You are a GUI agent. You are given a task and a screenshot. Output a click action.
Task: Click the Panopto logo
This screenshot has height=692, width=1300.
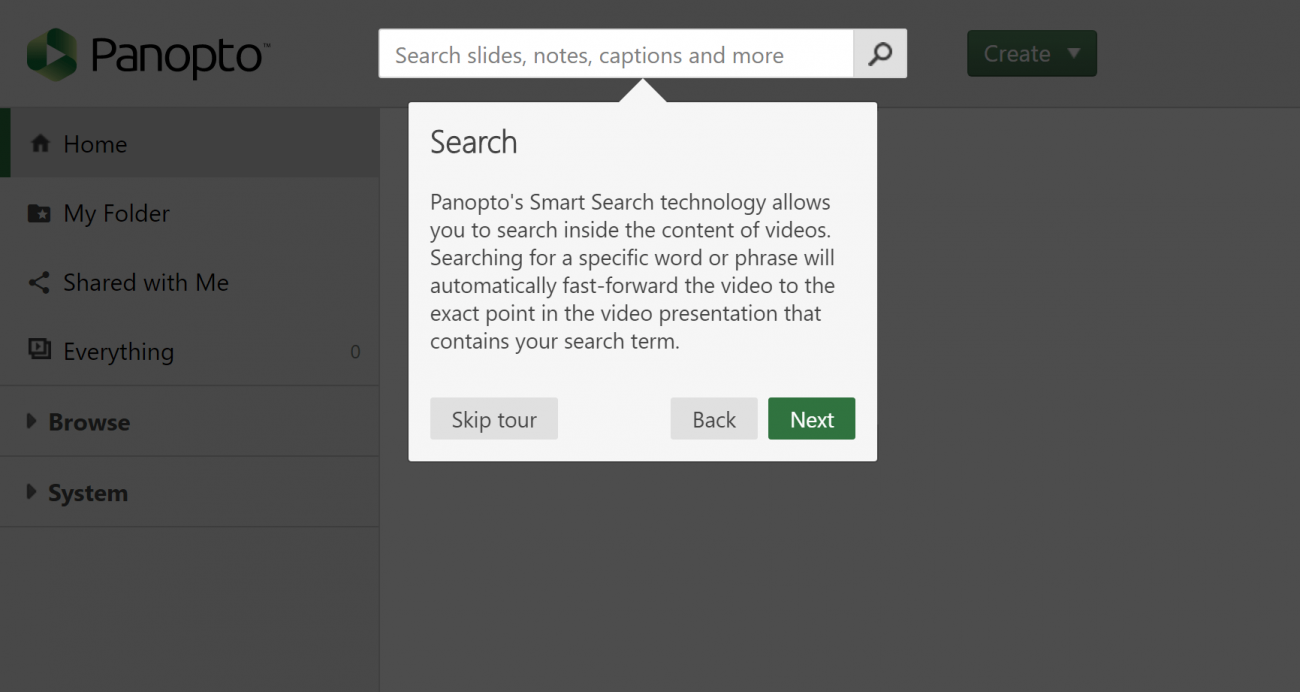pyautogui.click(x=145, y=53)
